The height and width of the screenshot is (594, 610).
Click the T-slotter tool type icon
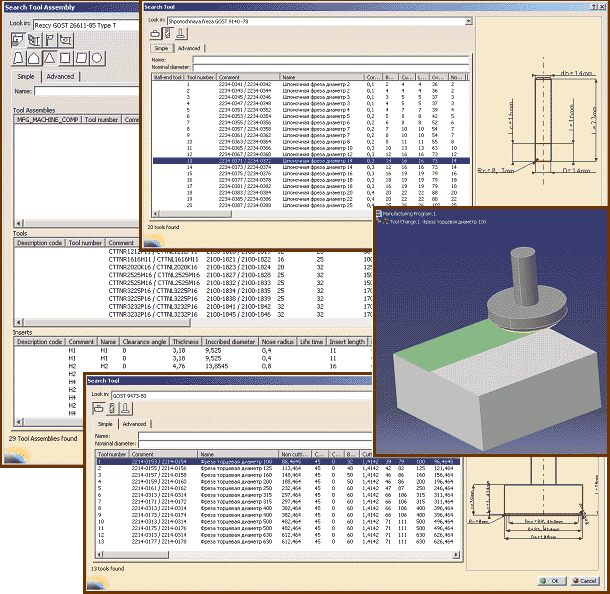pos(180,32)
